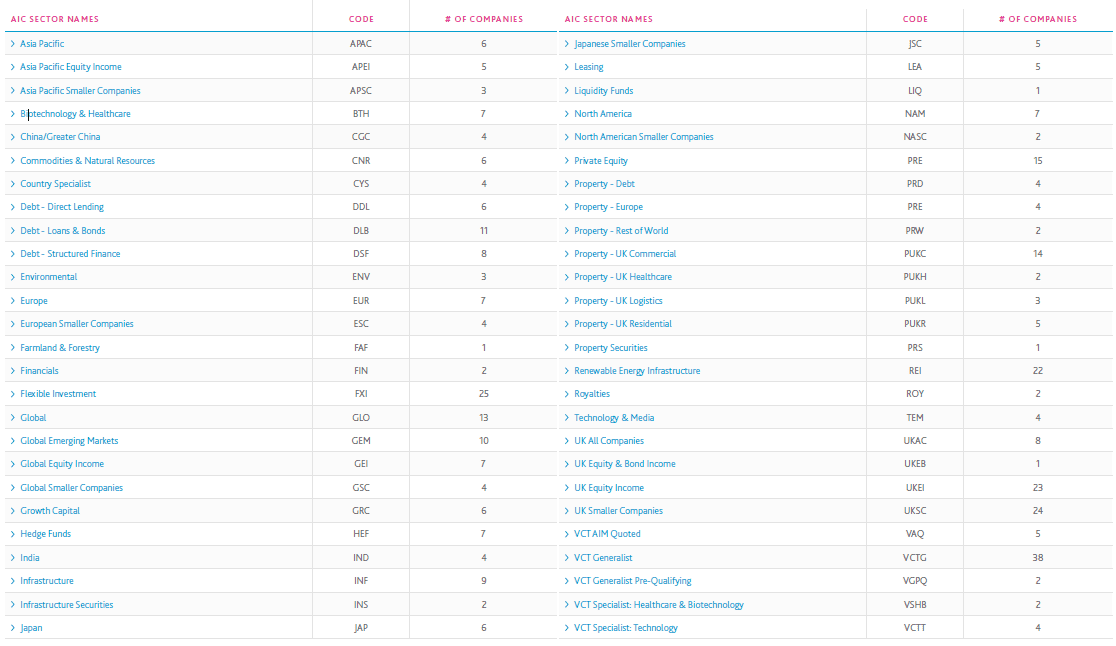1116x646 pixels.
Task: Click the chevron before Hedge Funds
Action: tap(12, 534)
